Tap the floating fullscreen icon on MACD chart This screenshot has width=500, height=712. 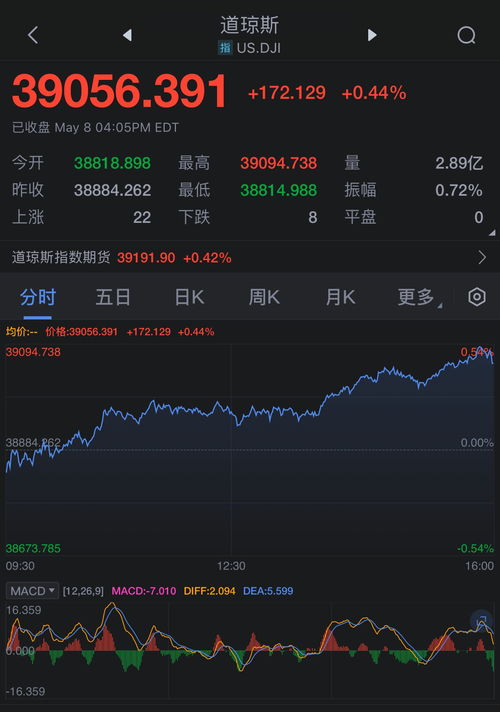pyautogui.click(x=482, y=621)
